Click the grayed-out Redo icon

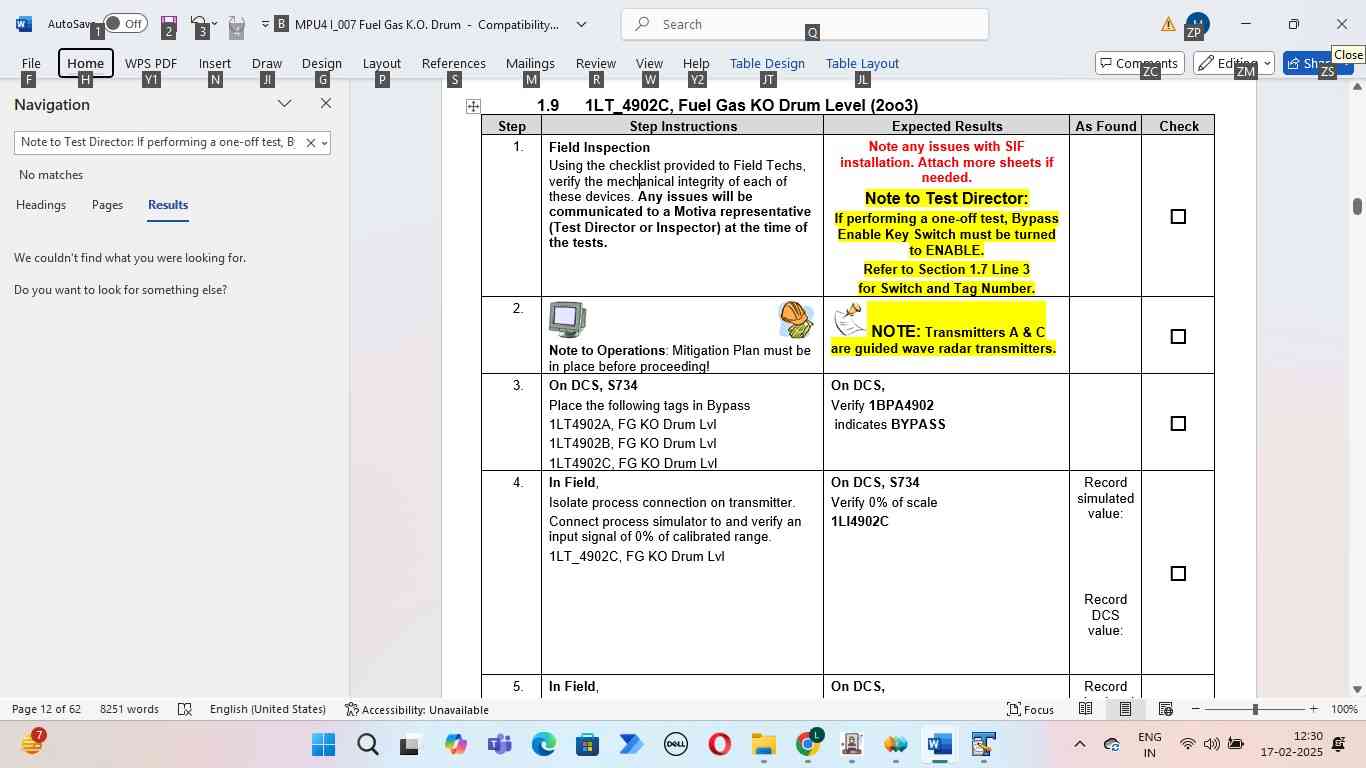tap(237, 23)
